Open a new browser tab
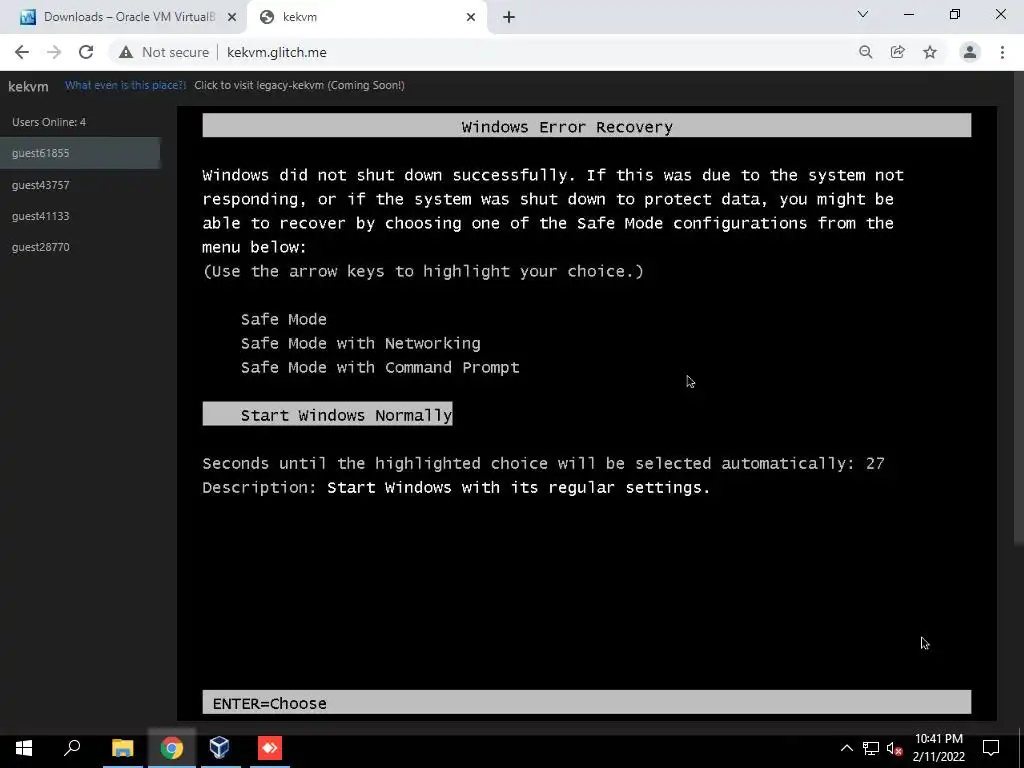 [x=509, y=17]
